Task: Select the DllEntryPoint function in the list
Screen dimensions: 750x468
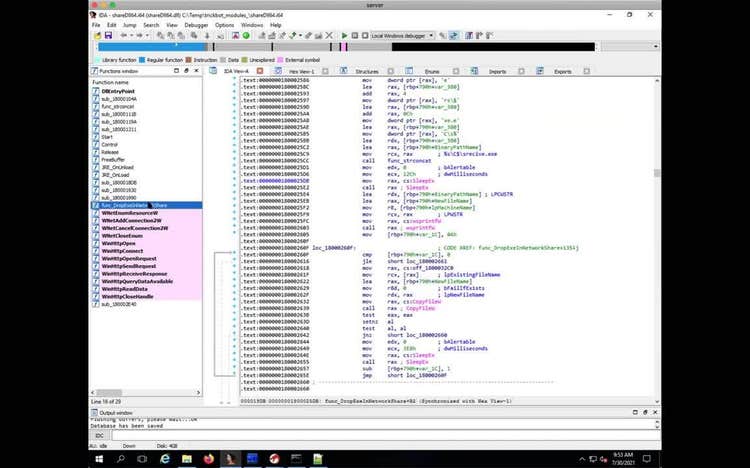Action: click(x=118, y=92)
